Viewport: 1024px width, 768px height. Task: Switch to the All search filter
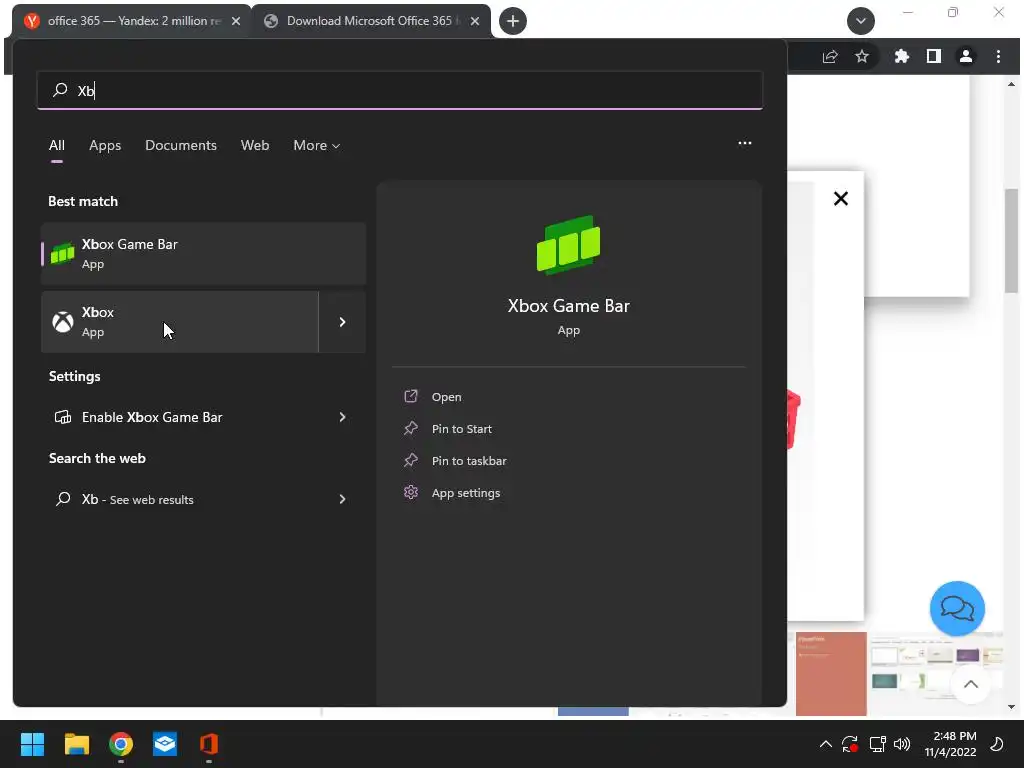(57, 146)
